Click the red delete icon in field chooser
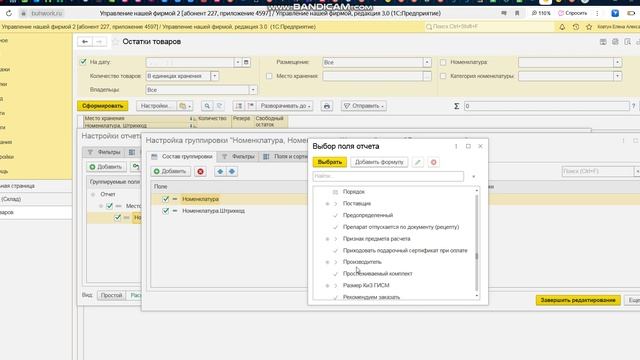Viewport: 640px width, 360px height. (x=433, y=162)
